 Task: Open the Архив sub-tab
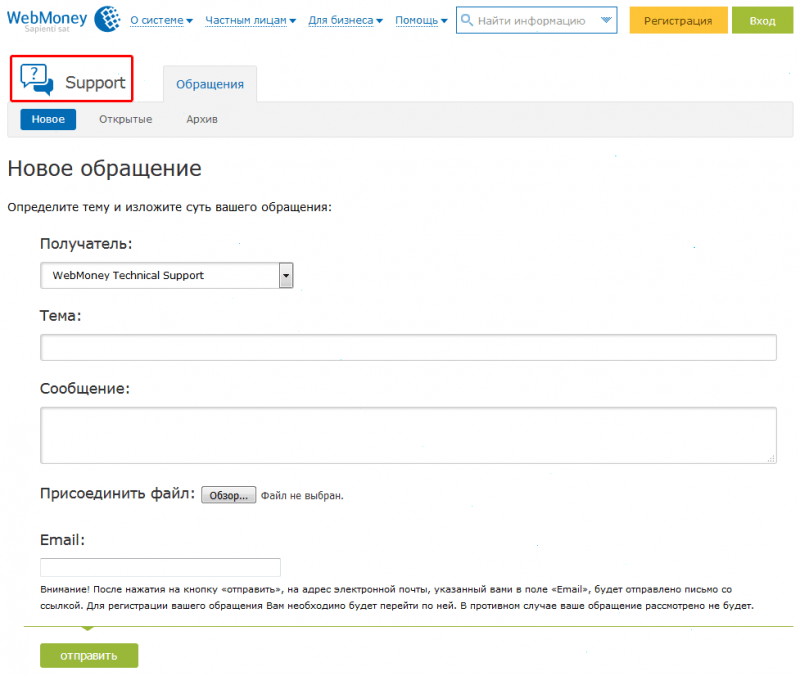point(202,119)
